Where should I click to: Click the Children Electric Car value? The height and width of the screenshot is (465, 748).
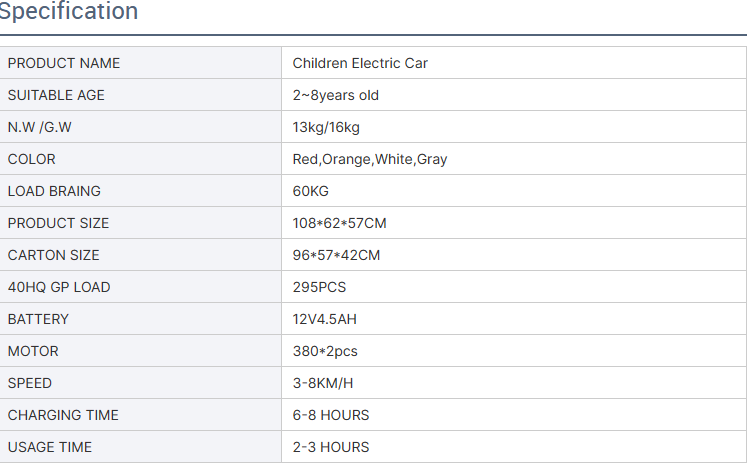360,63
